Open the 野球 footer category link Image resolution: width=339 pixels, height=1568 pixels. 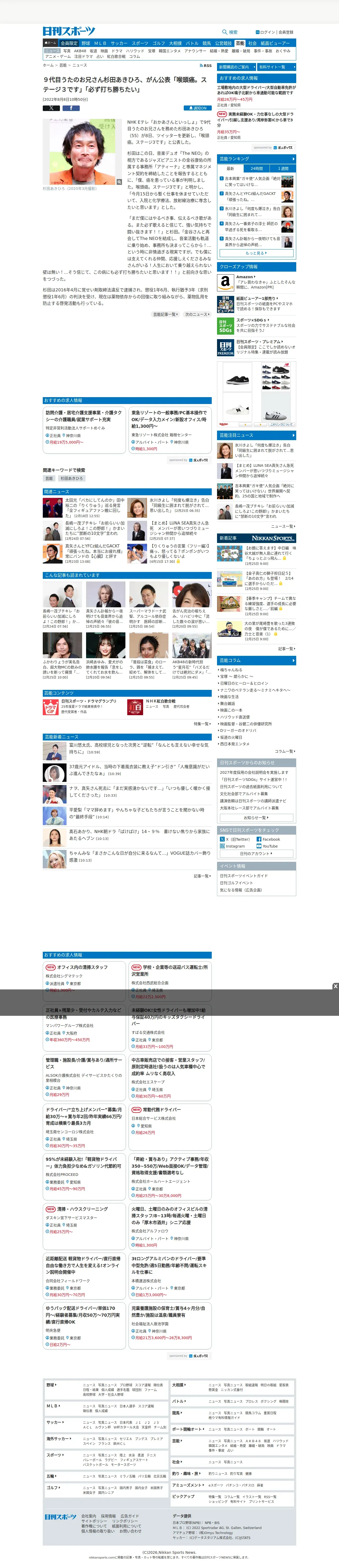(51, 1385)
